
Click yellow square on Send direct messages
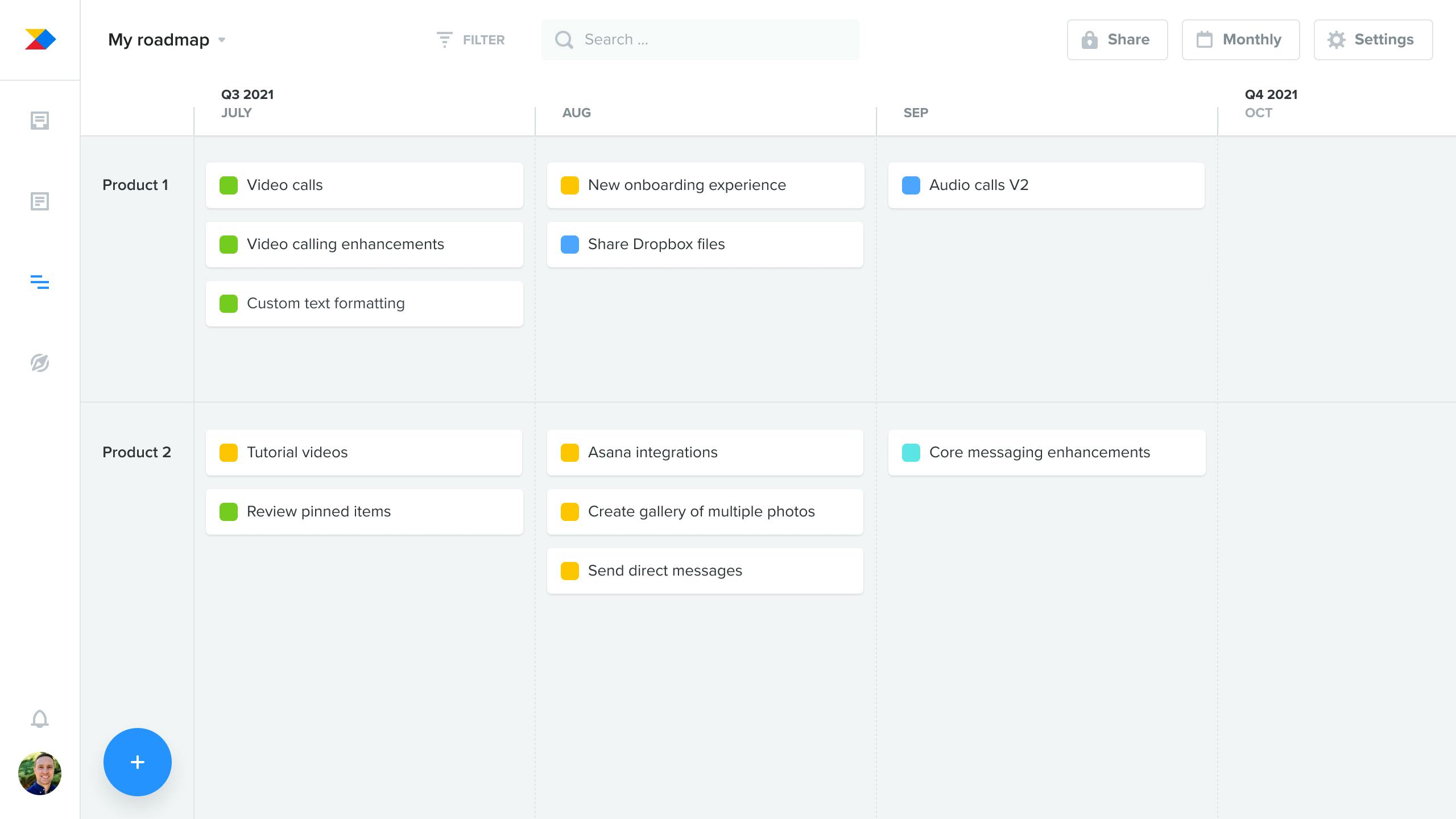570,571
